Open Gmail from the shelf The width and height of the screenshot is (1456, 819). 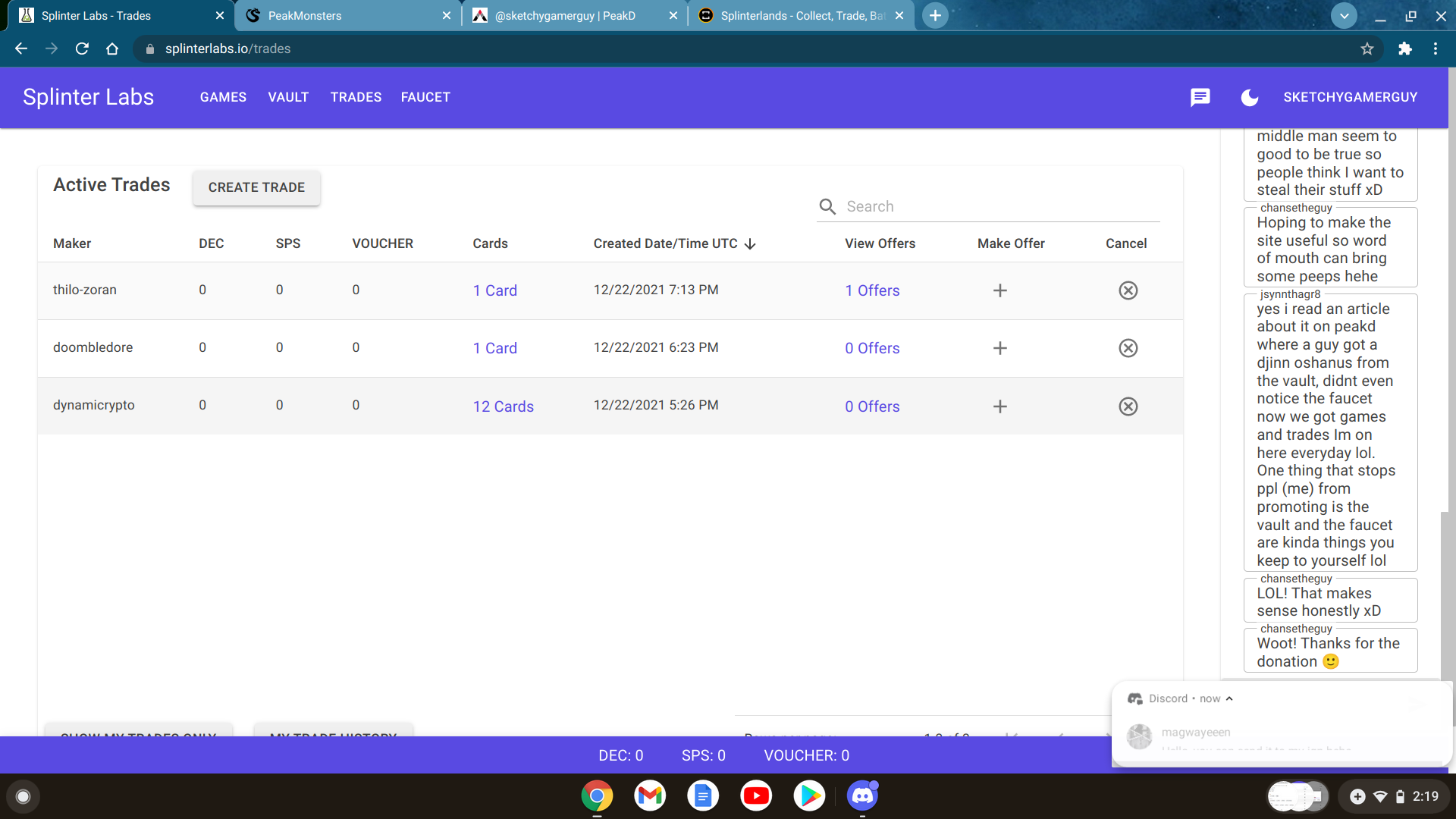pyautogui.click(x=650, y=796)
